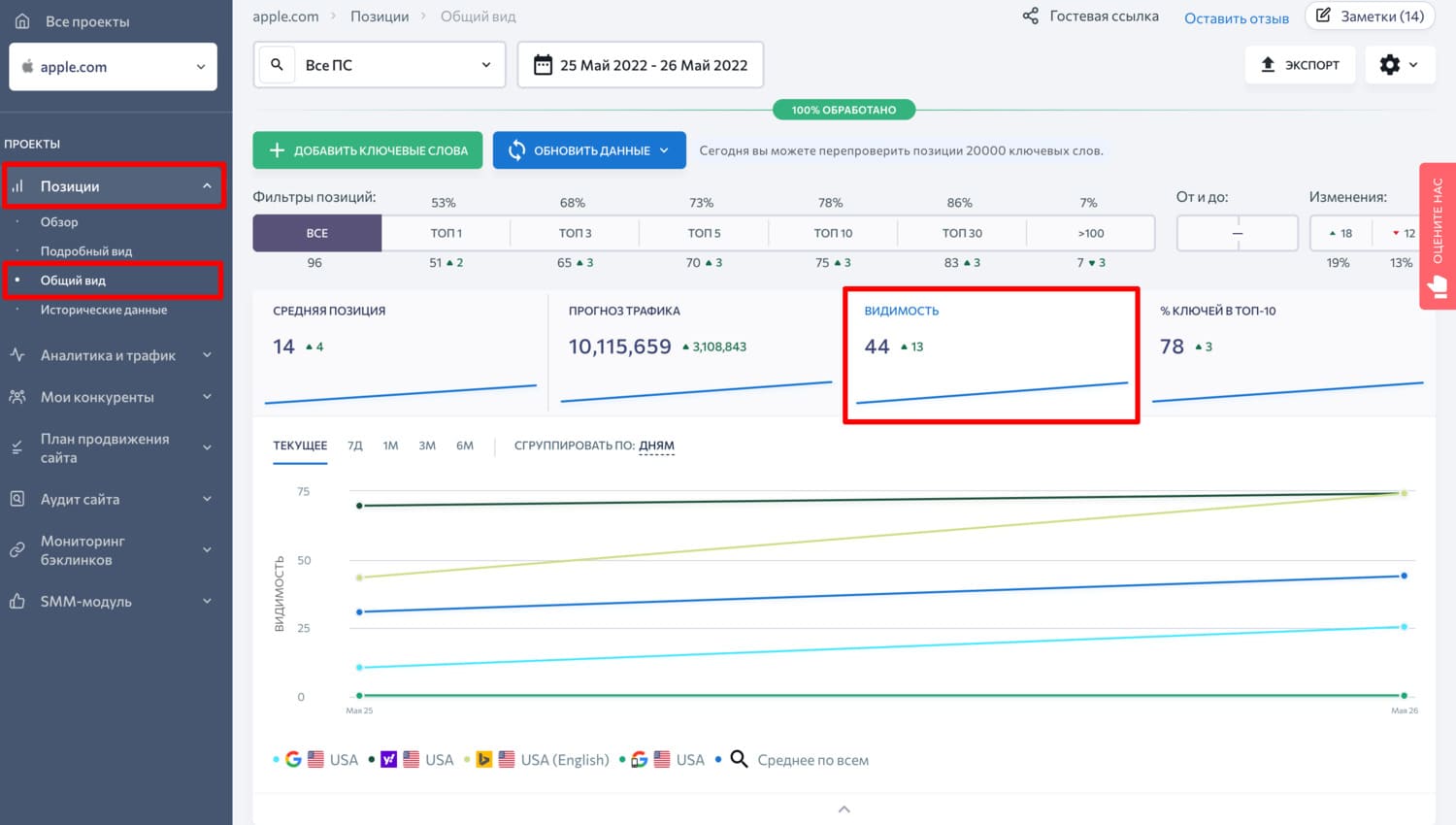1456x825 pixels.
Task: Click the home icon for all projects
Action: coord(22,21)
